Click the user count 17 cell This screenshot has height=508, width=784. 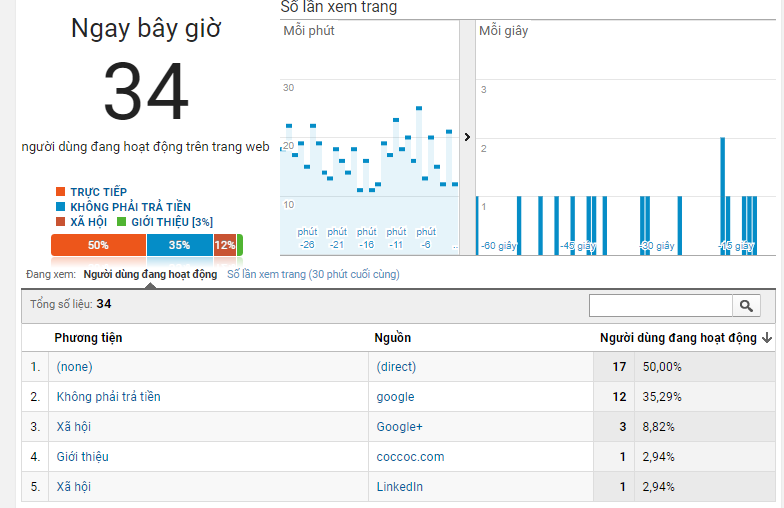pyautogui.click(x=619, y=366)
